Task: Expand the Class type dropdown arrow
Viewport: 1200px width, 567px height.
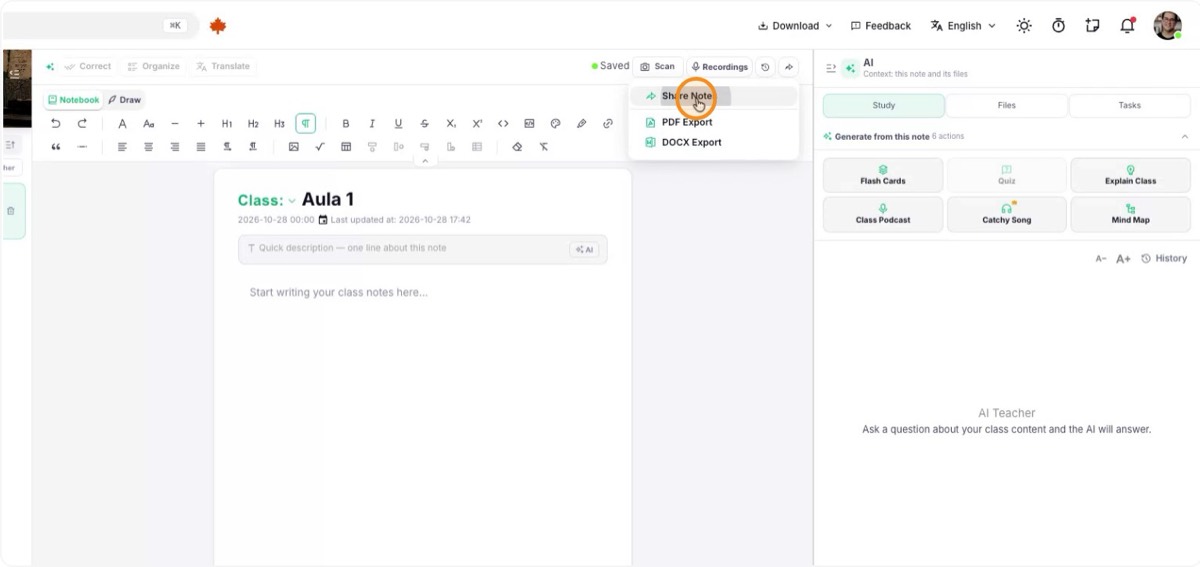Action: coord(292,201)
